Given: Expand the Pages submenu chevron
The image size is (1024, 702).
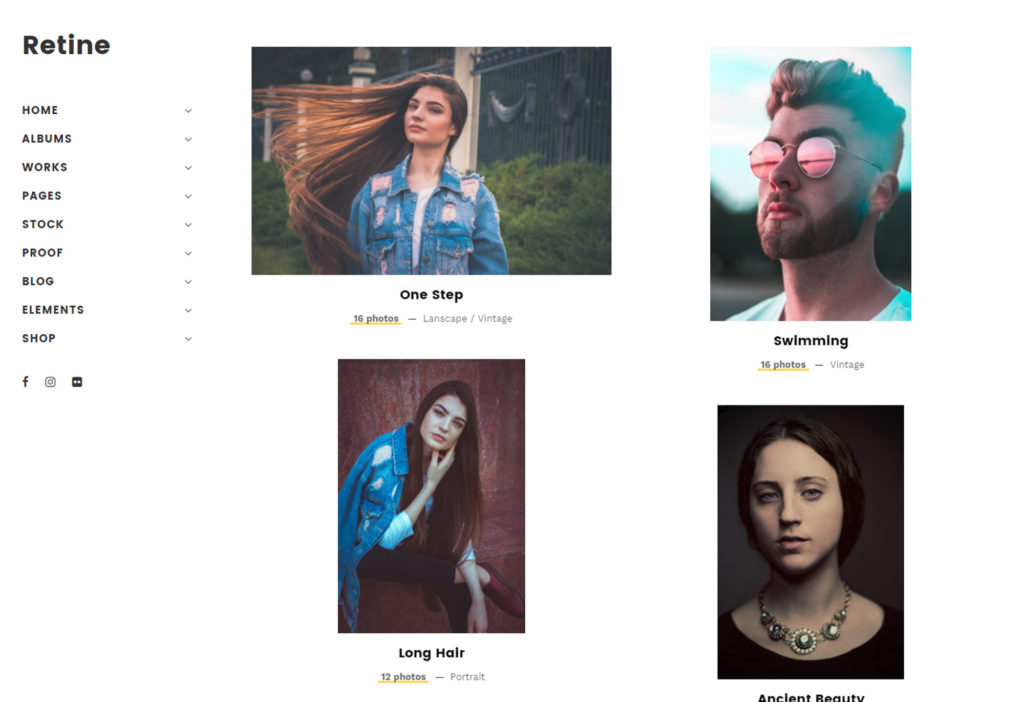Looking at the screenshot, I should 188,197.
